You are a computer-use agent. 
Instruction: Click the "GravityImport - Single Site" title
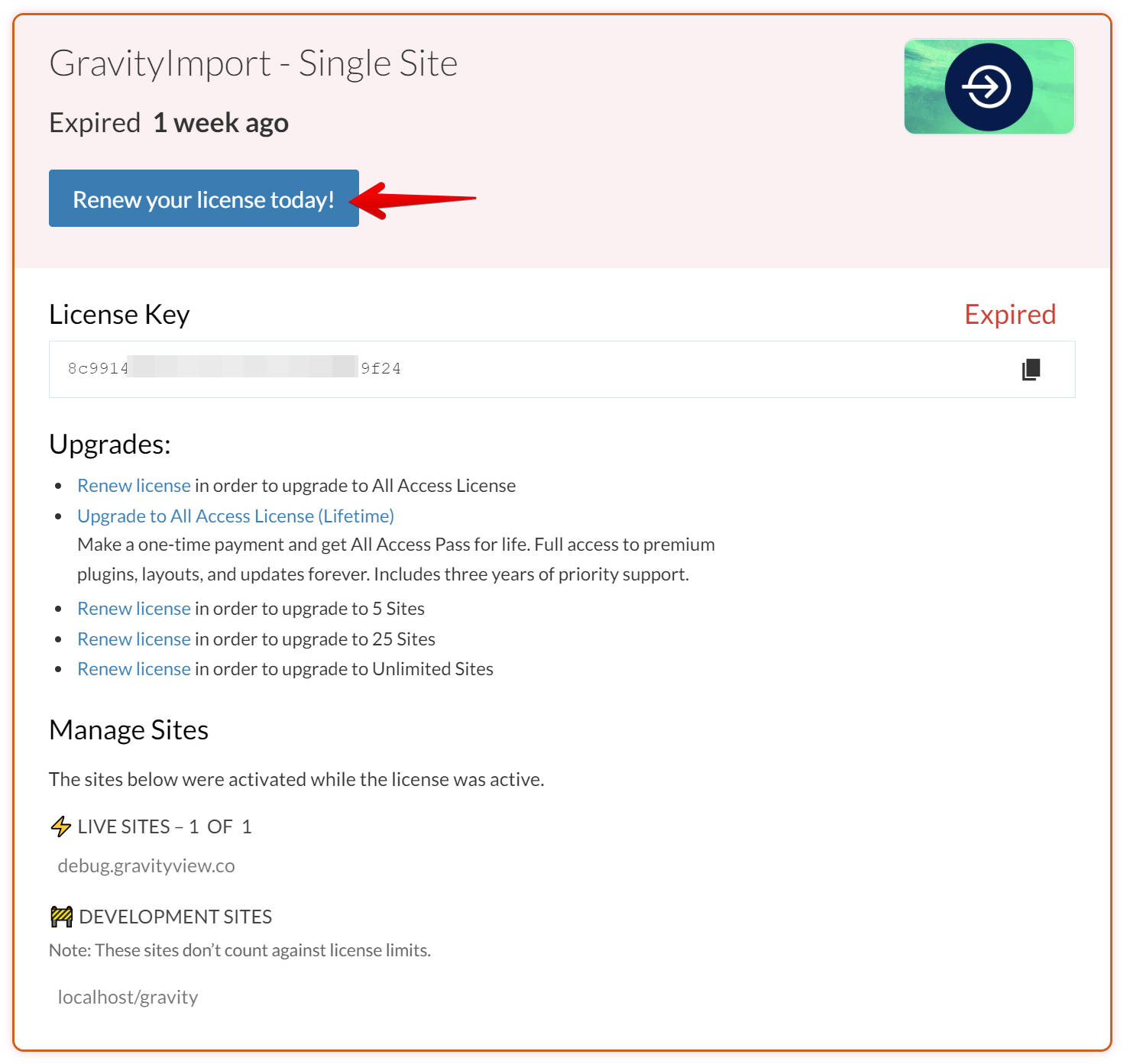pos(253,63)
